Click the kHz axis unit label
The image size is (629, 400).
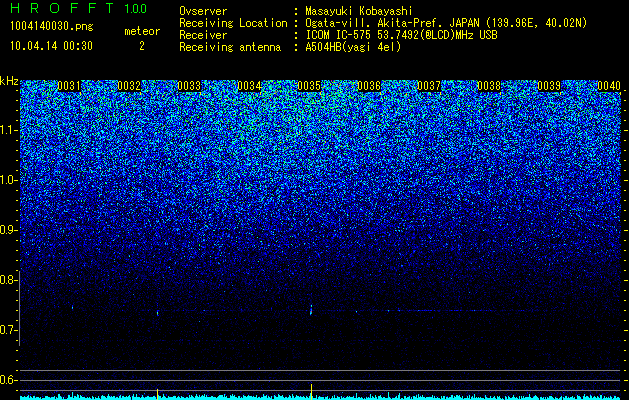[x=9, y=81]
